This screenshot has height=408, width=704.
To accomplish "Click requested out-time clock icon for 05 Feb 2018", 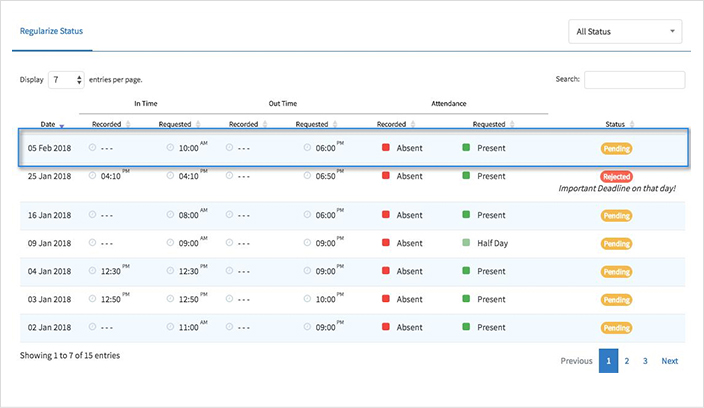I will click(307, 147).
